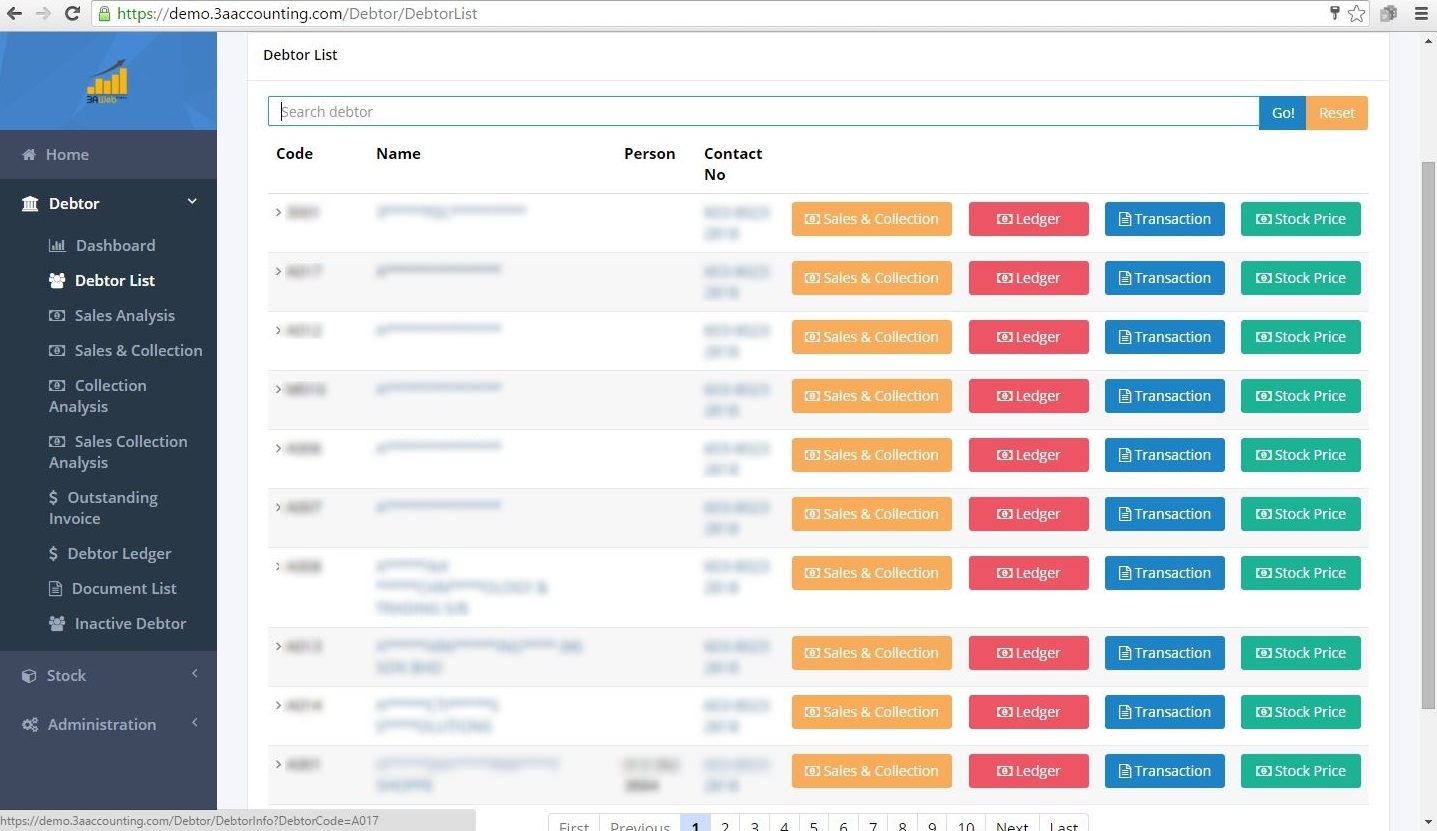This screenshot has width=1437, height=831.
Task: Open Transaction for the A017 debtor row
Action: click(1165, 278)
